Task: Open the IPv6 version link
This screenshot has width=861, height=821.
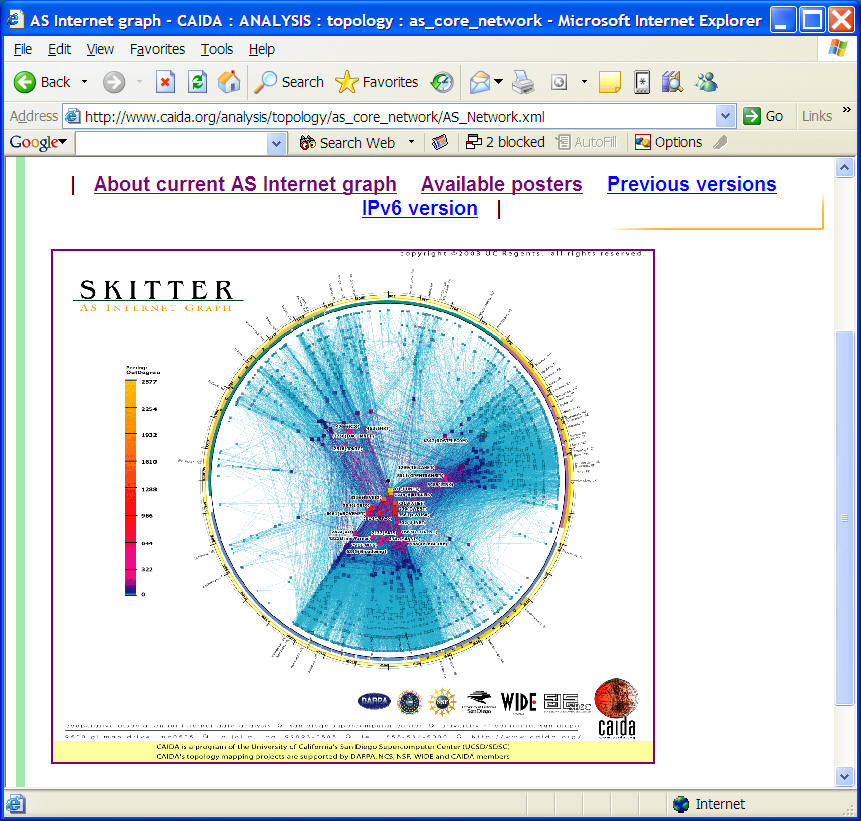Action: 420,209
